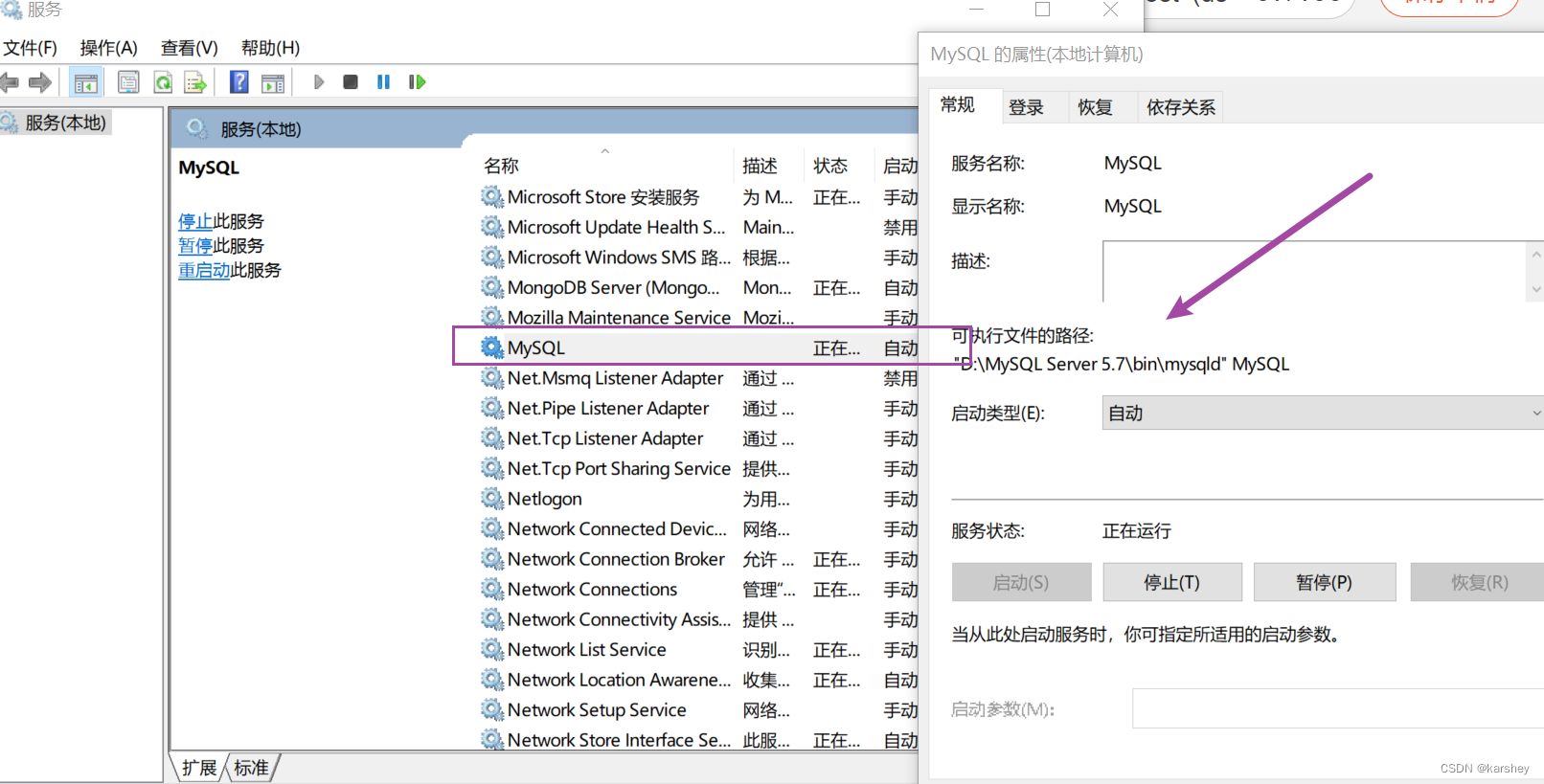Switch to the 扩展 bottom tab
This screenshot has width=1544, height=784.
[200, 768]
